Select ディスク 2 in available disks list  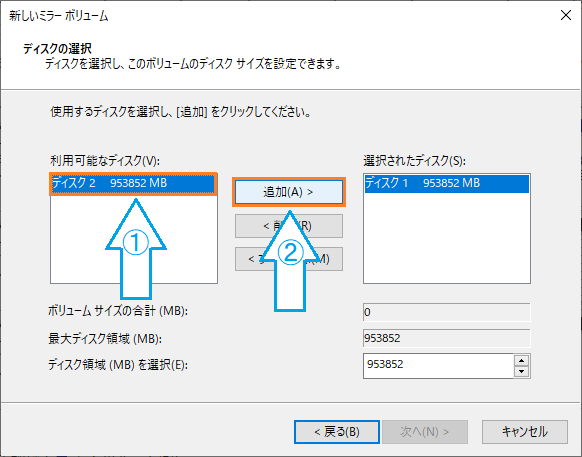133,183
